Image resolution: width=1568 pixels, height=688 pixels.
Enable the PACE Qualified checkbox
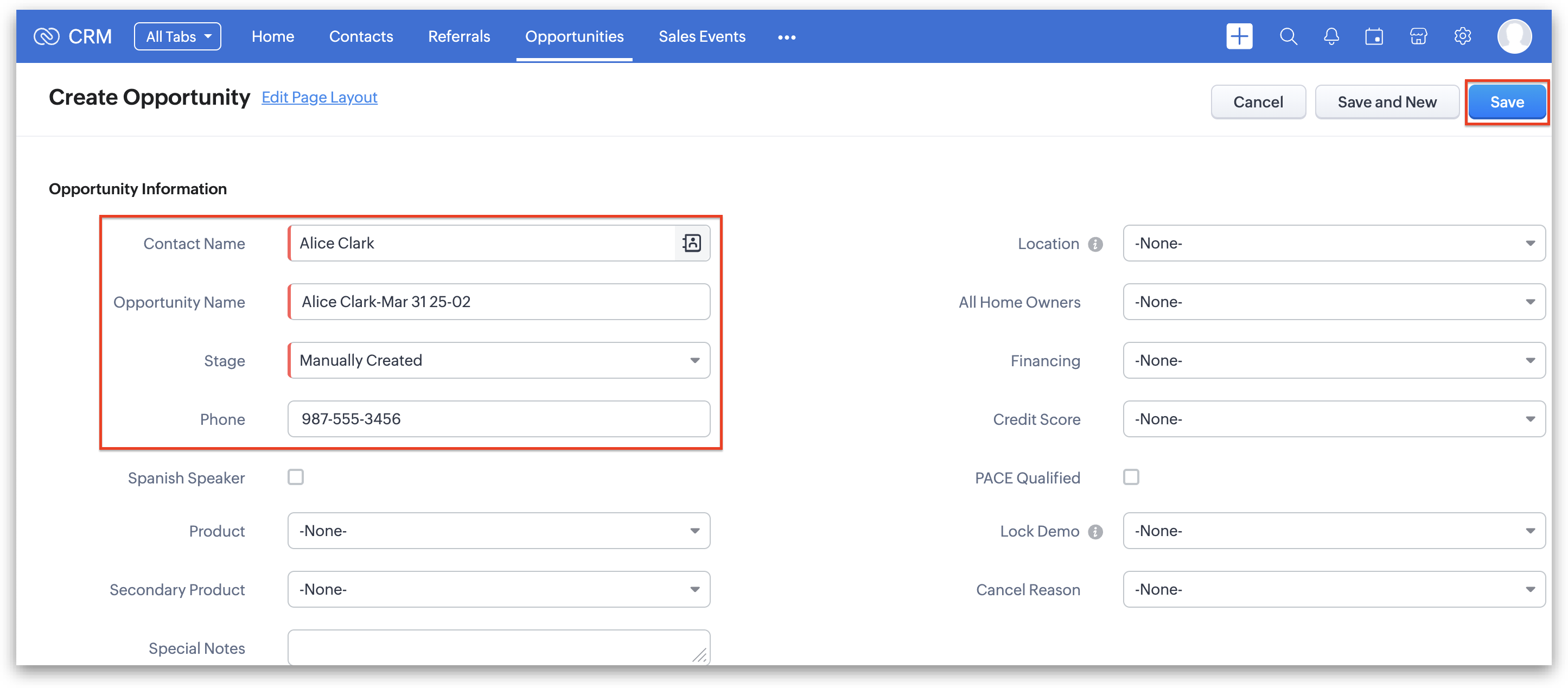coord(1131,477)
